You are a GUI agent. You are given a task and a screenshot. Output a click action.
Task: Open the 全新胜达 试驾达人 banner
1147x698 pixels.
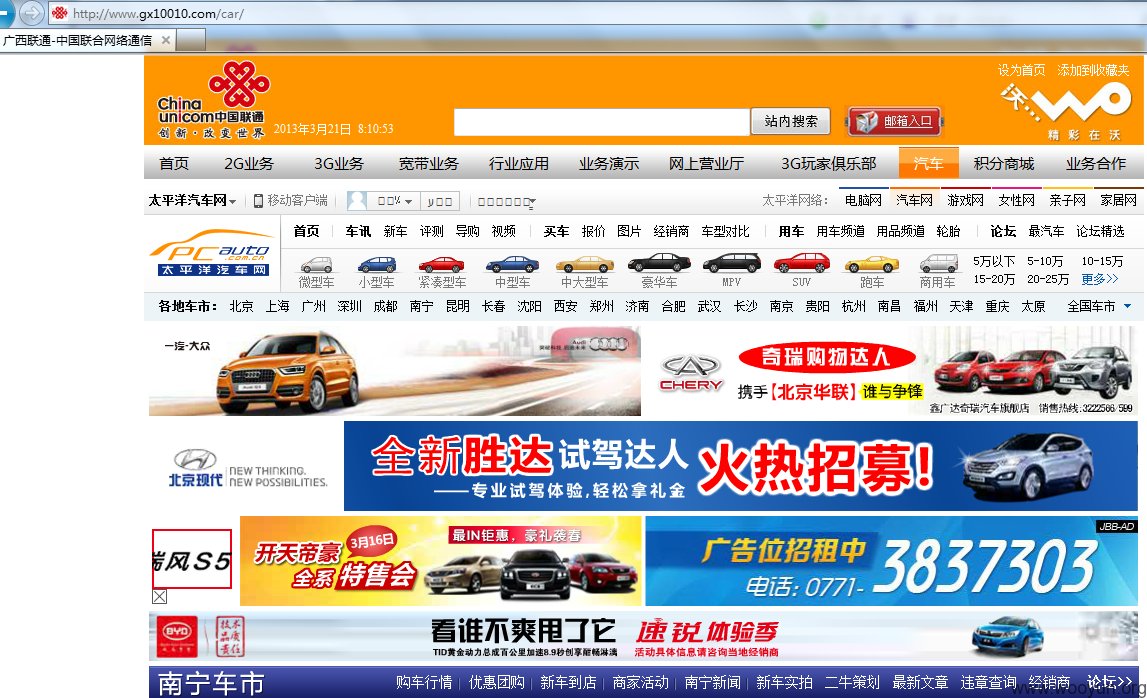point(740,466)
